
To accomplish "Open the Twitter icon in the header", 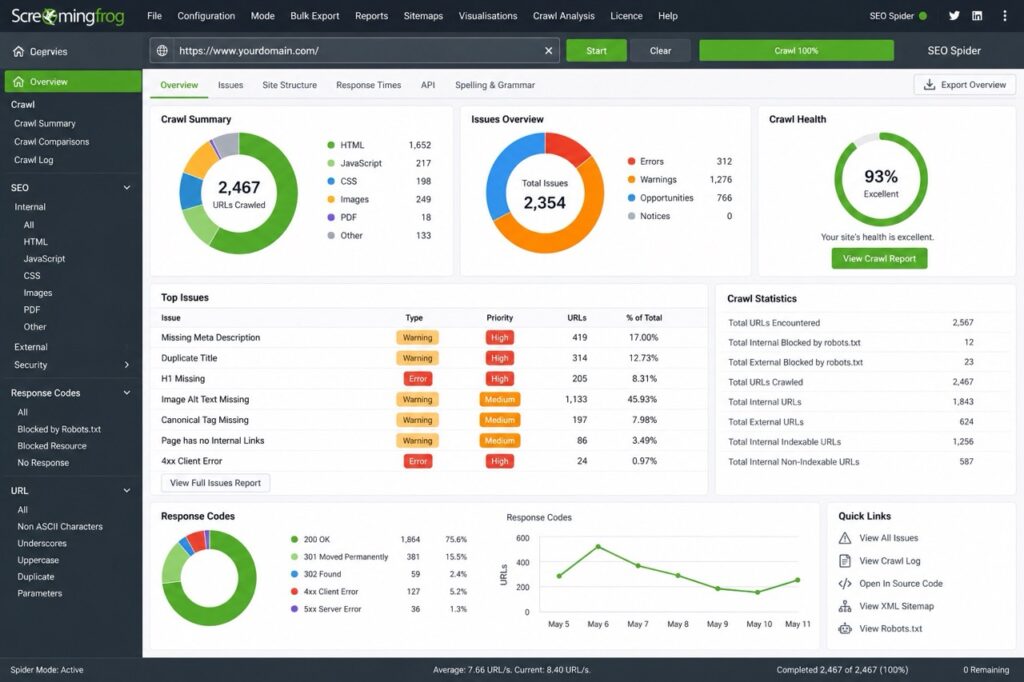I will (x=954, y=16).
